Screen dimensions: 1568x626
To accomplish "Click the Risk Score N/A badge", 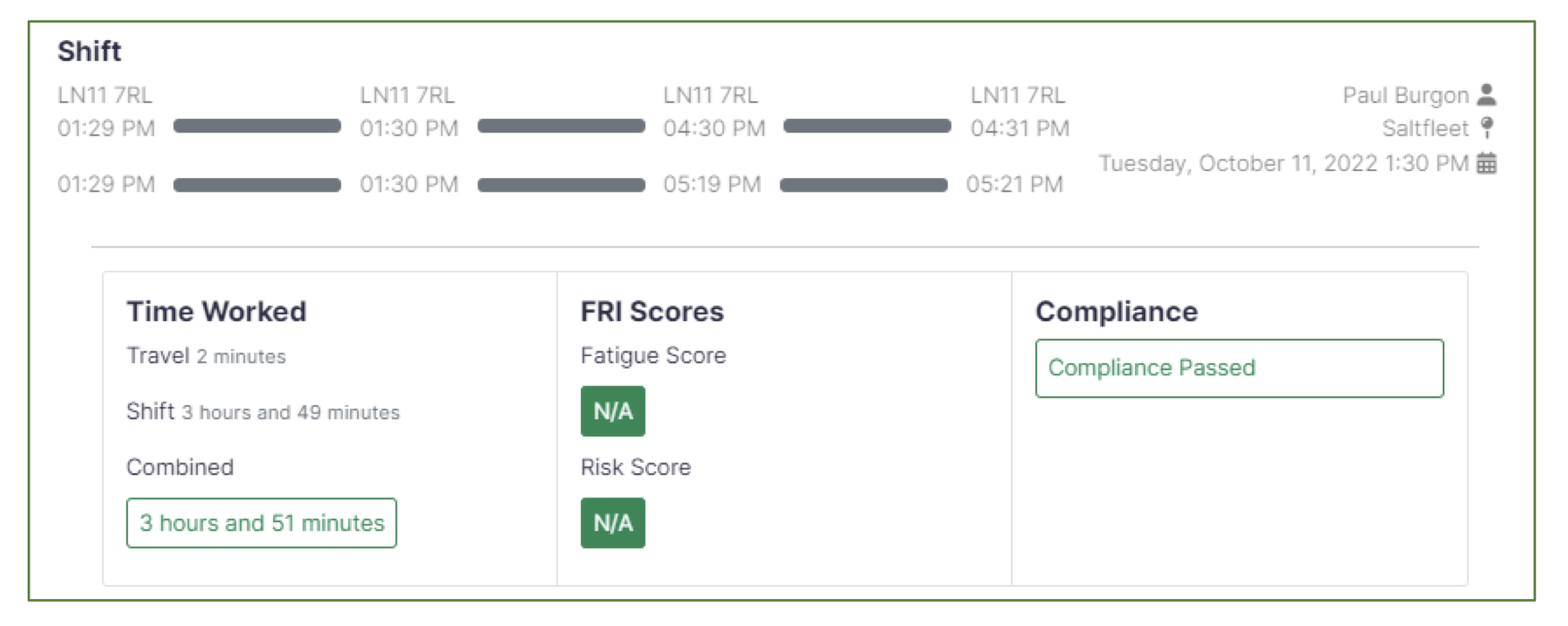I will (x=612, y=523).
